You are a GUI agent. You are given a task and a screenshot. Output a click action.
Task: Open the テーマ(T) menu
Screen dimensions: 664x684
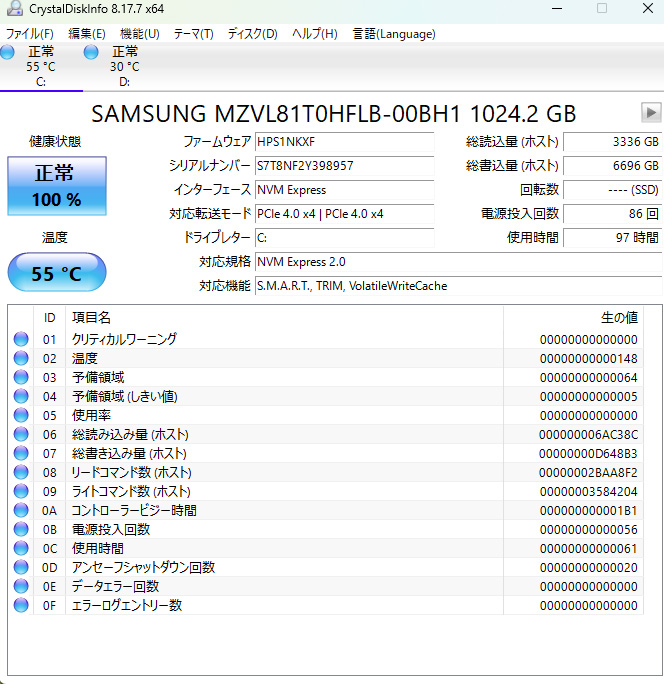point(193,33)
